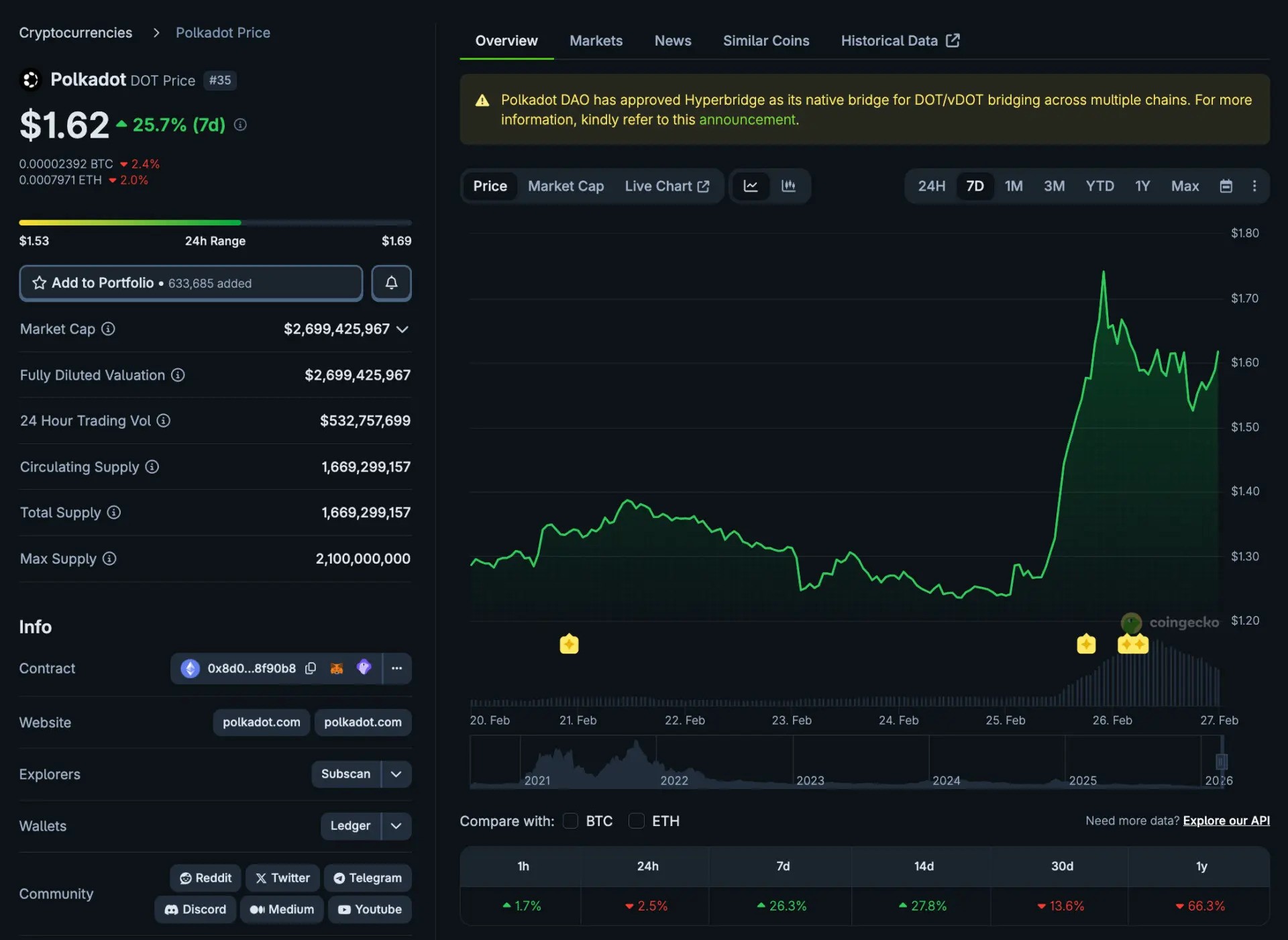Open the Explorers dropdown next to Subscan

click(396, 774)
